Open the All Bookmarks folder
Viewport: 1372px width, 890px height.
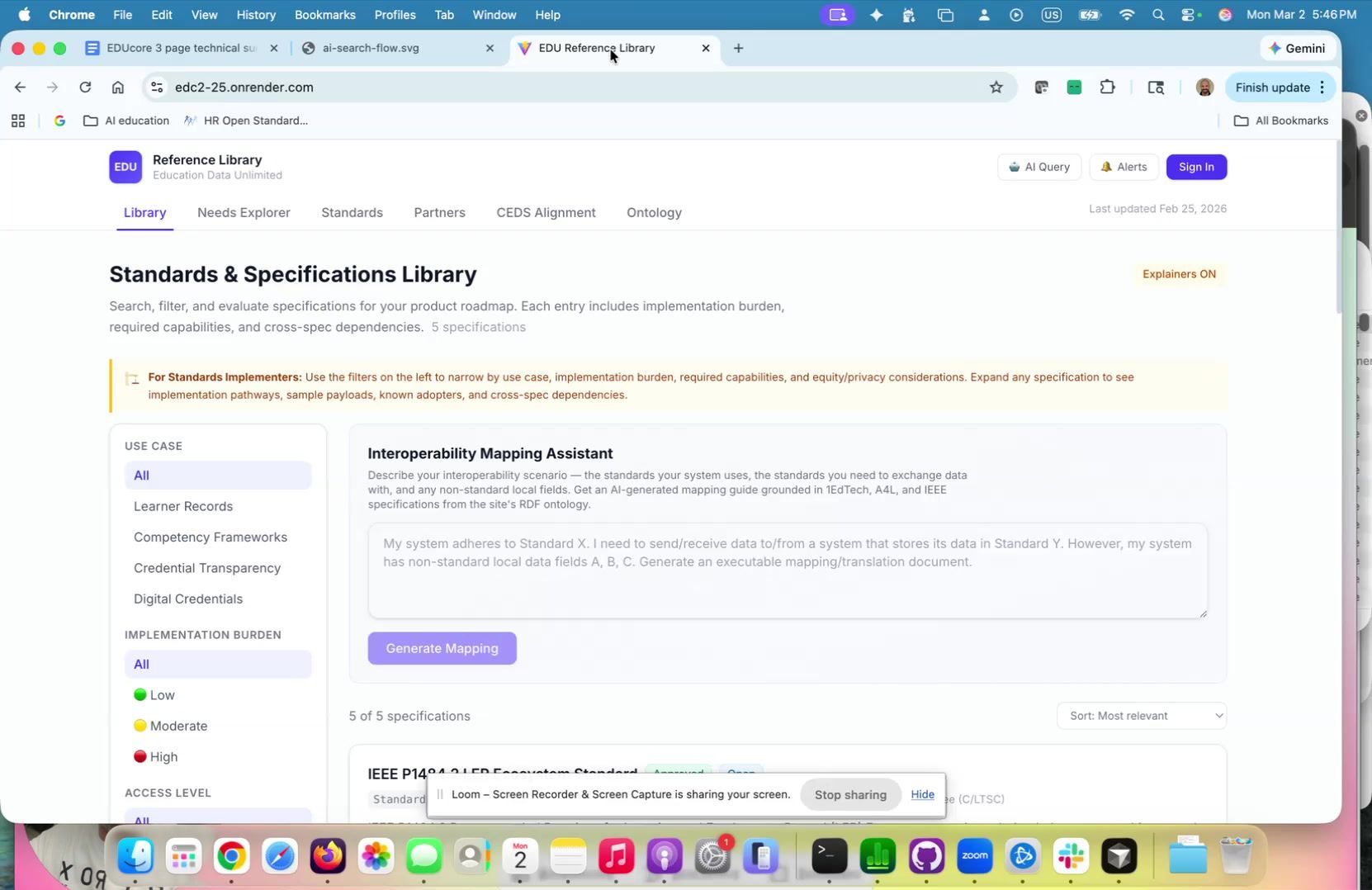[1281, 121]
